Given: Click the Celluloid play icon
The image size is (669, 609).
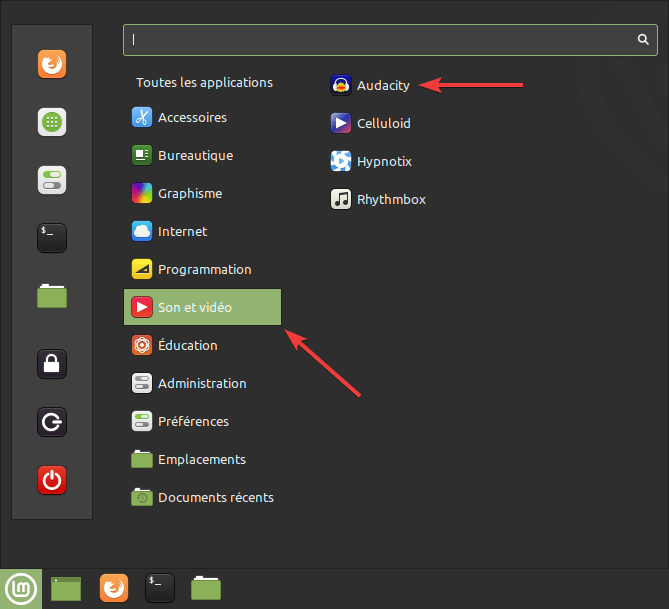Looking at the screenshot, I should (340, 123).
